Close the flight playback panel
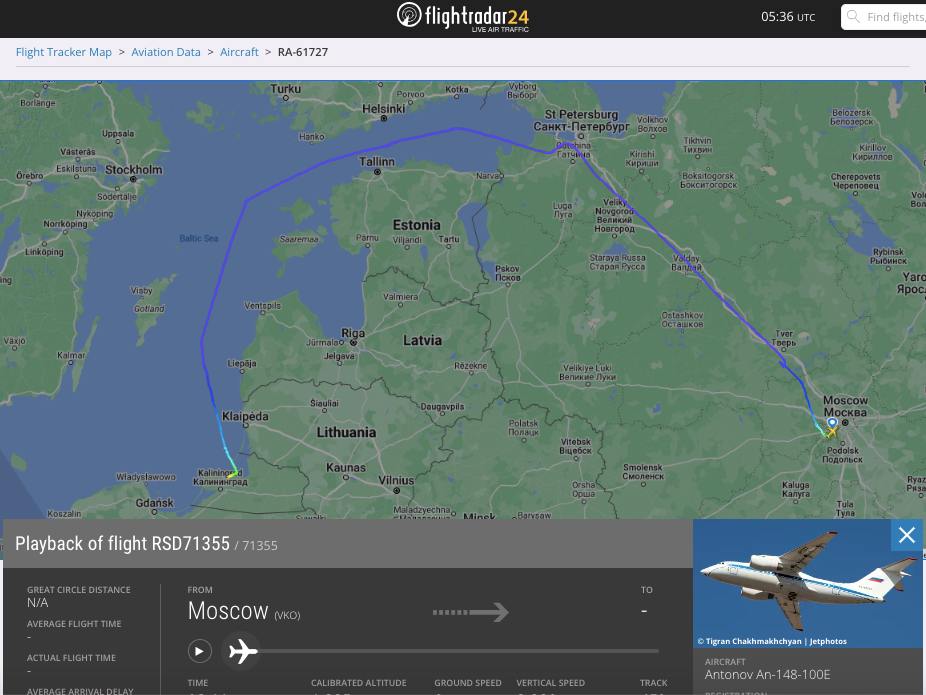This screenshot has height=695, width=926. (x=906, y=536)
